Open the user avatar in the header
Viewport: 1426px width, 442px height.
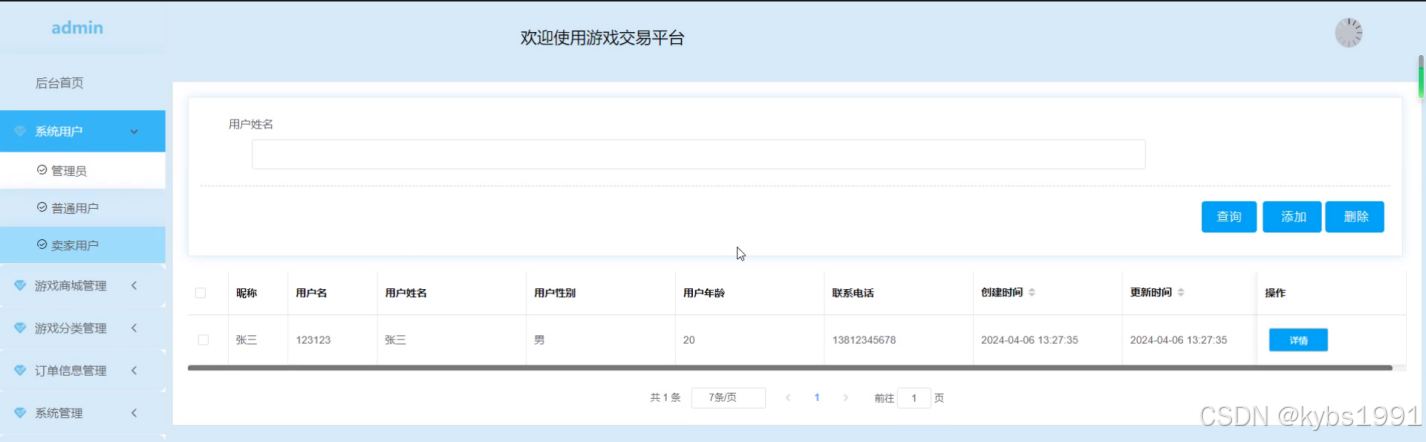tap(1349, 33)
